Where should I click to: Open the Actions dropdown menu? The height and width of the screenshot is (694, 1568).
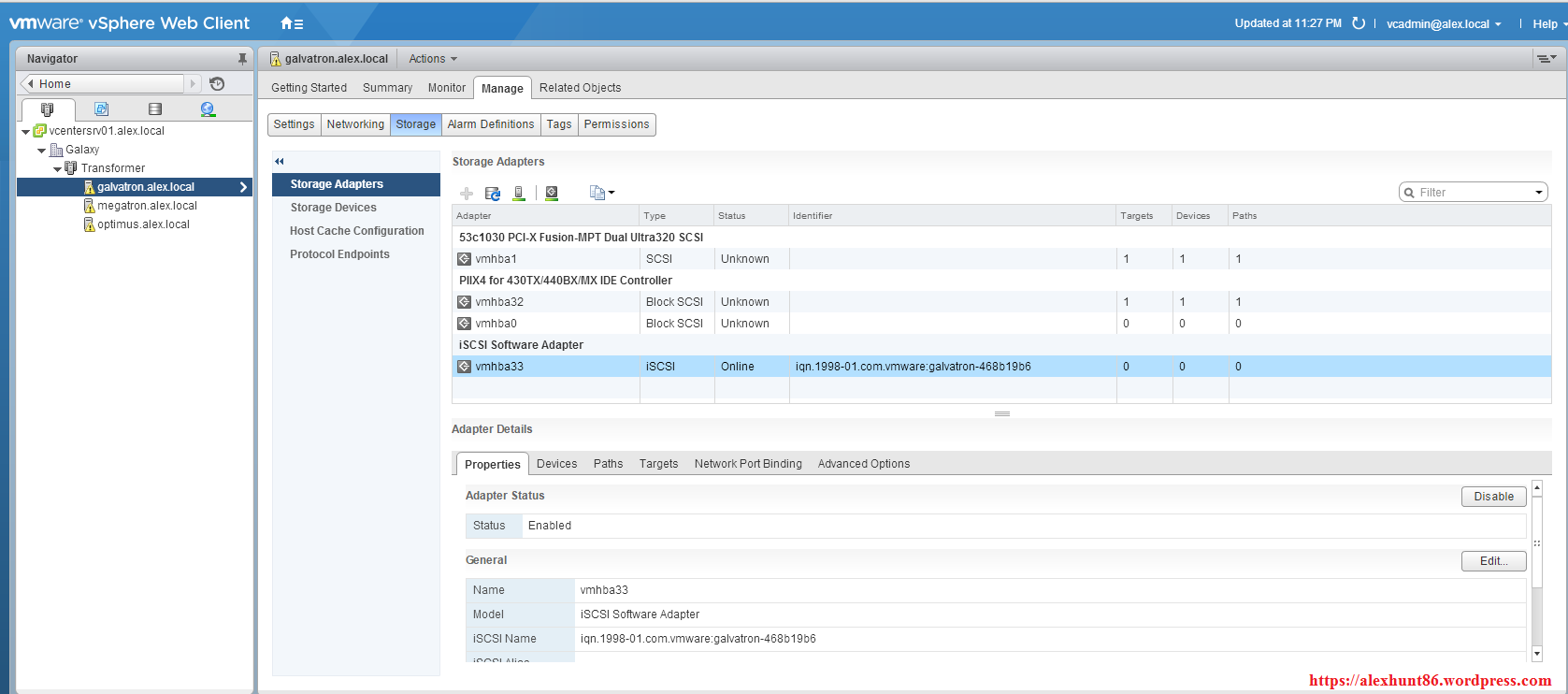coord(433,59)
